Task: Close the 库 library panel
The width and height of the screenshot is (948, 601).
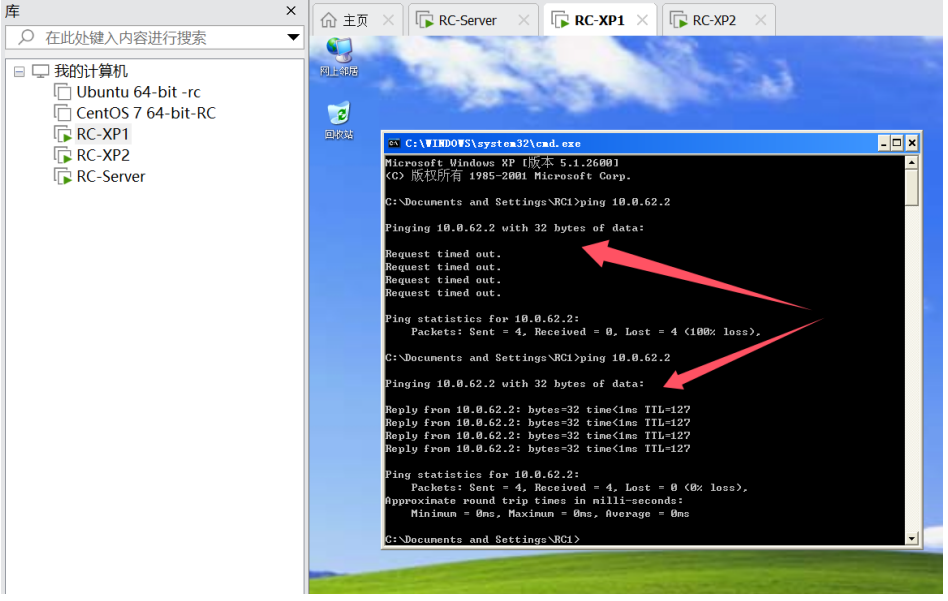Action: [291, 10]
